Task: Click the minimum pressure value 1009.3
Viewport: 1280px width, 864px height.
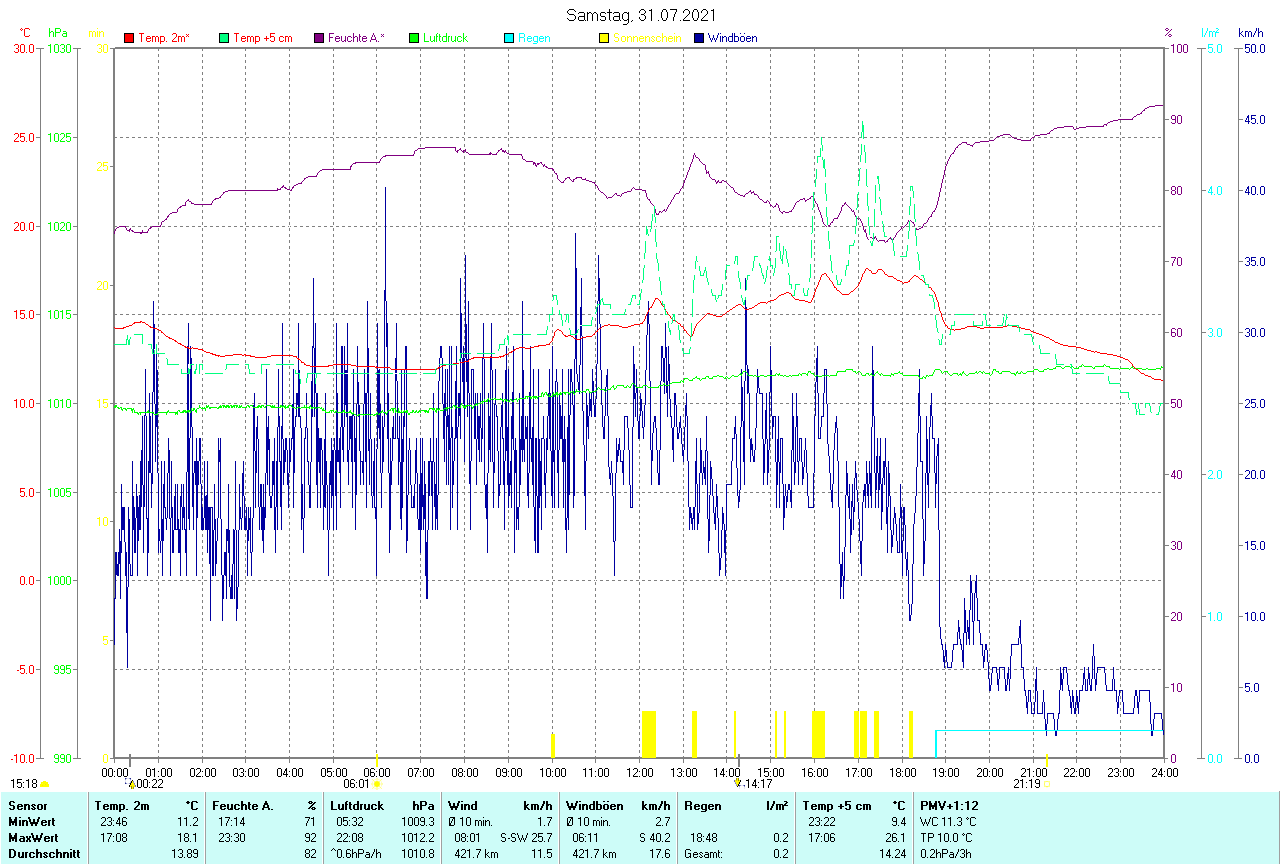Action: tap(418, 822)
